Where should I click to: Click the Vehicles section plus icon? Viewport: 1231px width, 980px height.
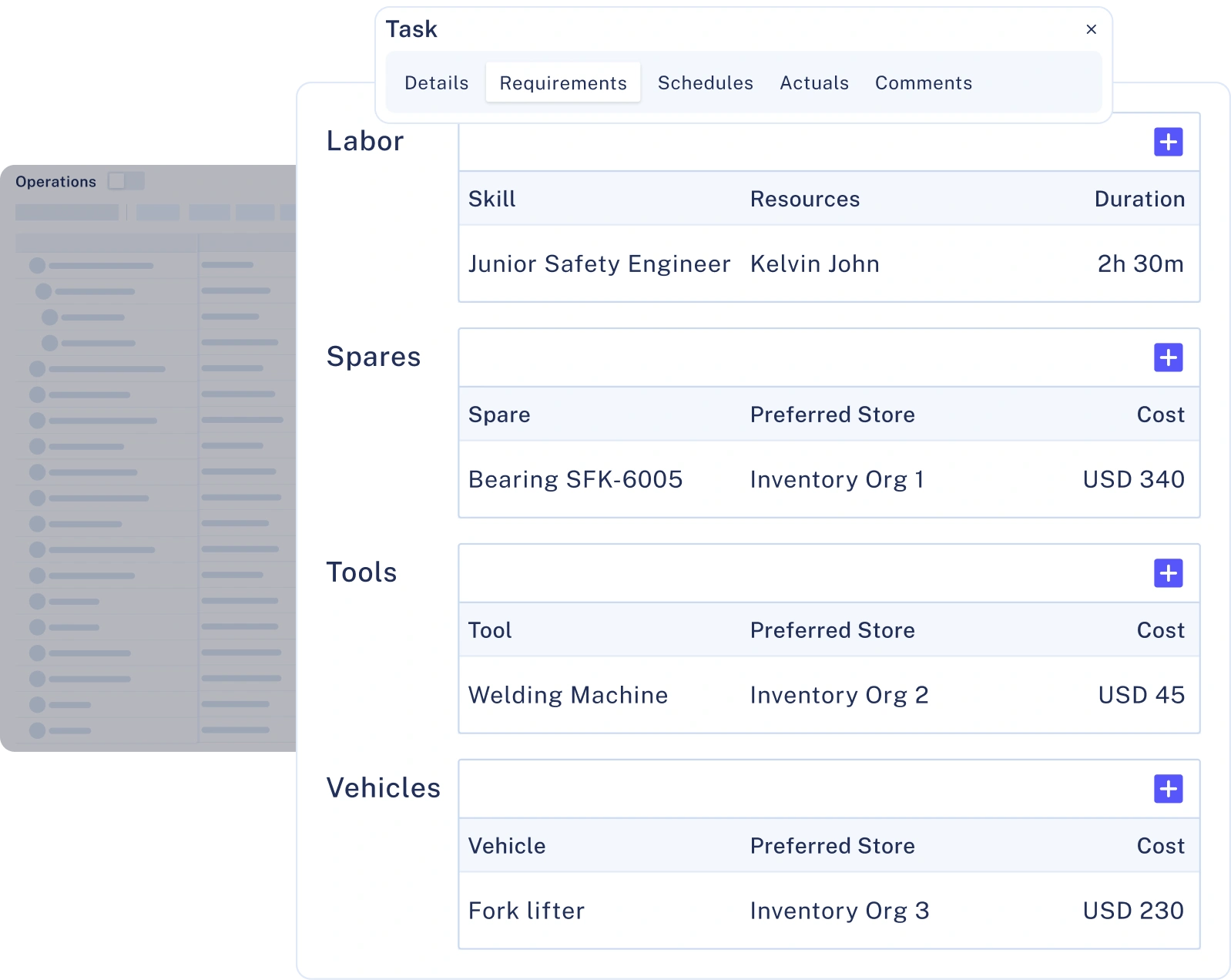coord(1168,789)
